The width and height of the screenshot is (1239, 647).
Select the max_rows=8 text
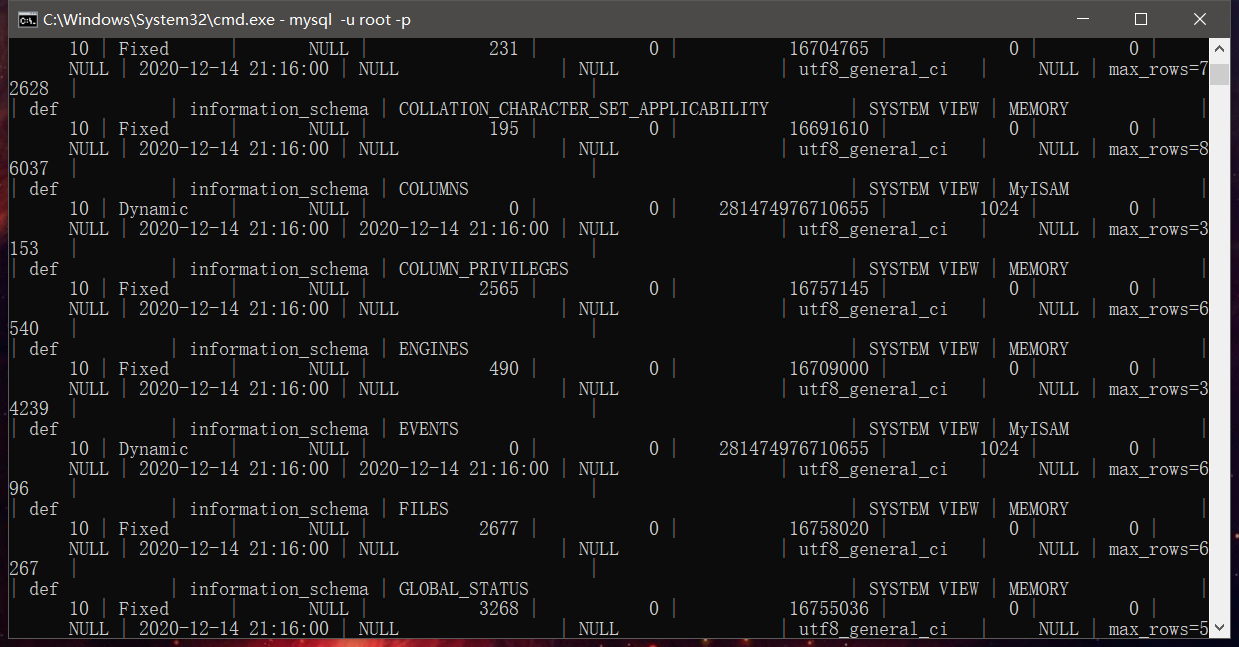pyautogui.click(x=1159, y=149)
